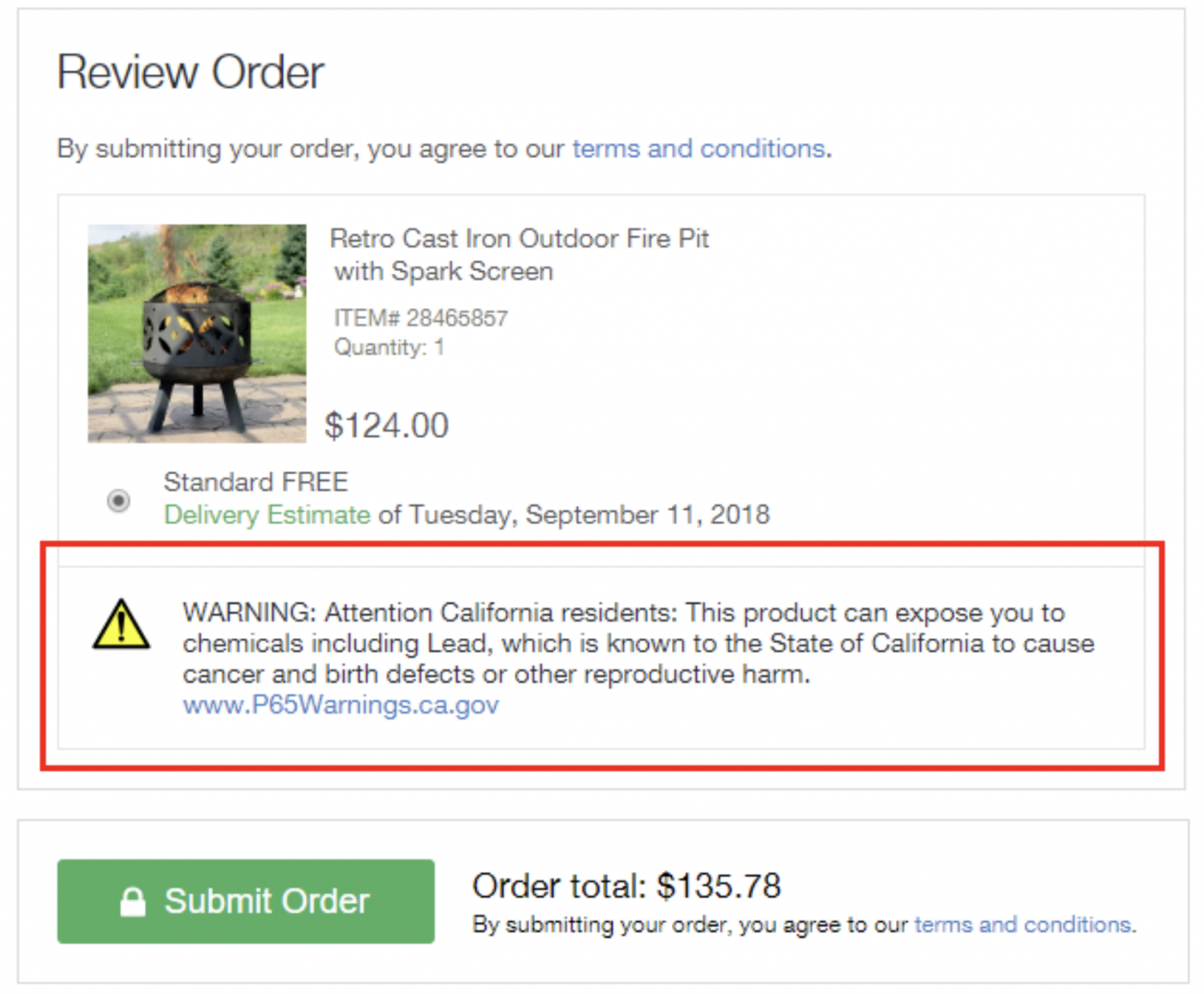Click the $124.00 product price
Viewport: 1204px width, 994px height.
tap(386, 426)
